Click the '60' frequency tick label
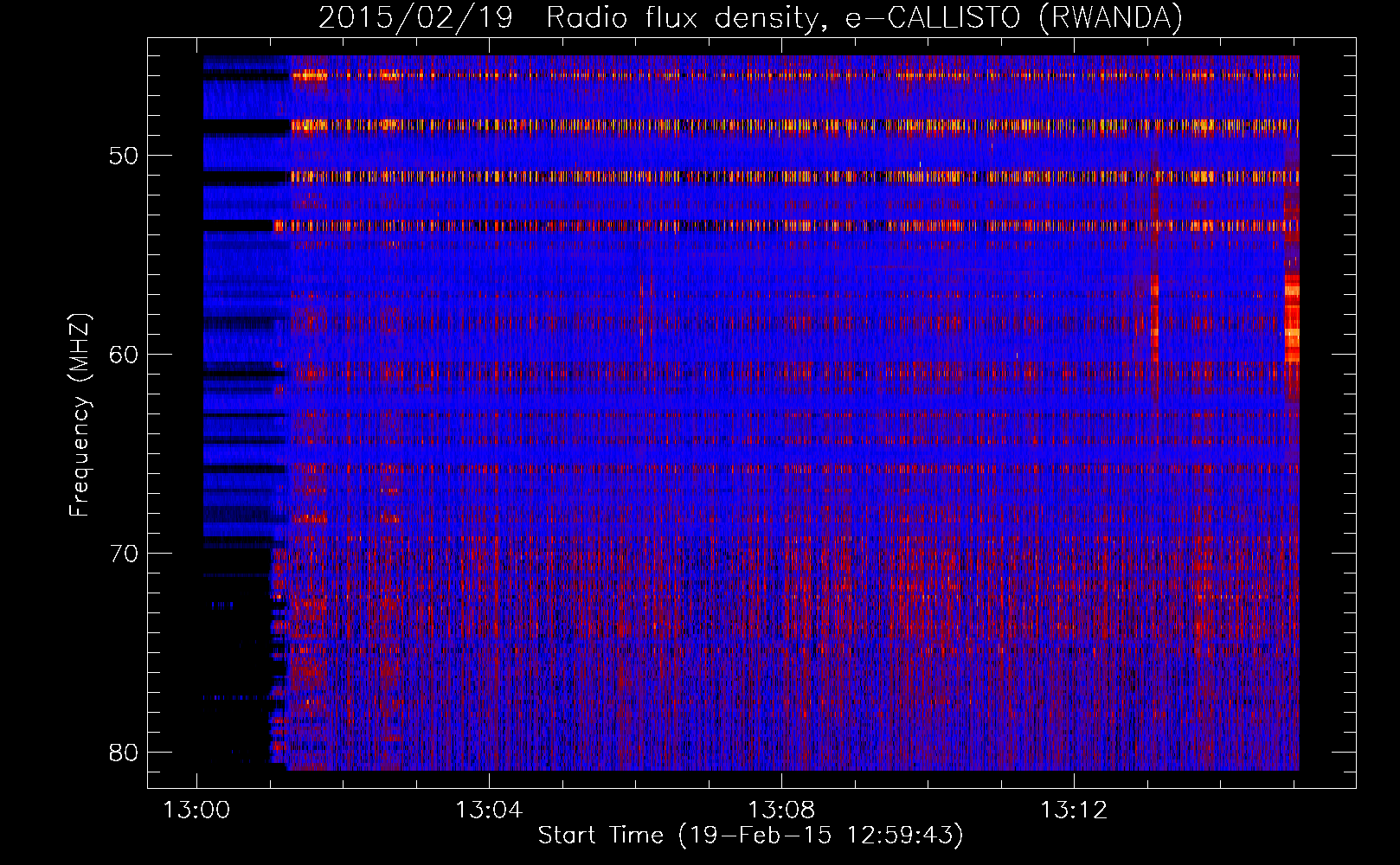The width and height of the screenshot is (1400, 865). pyautogui.click(x=124, y=355)
